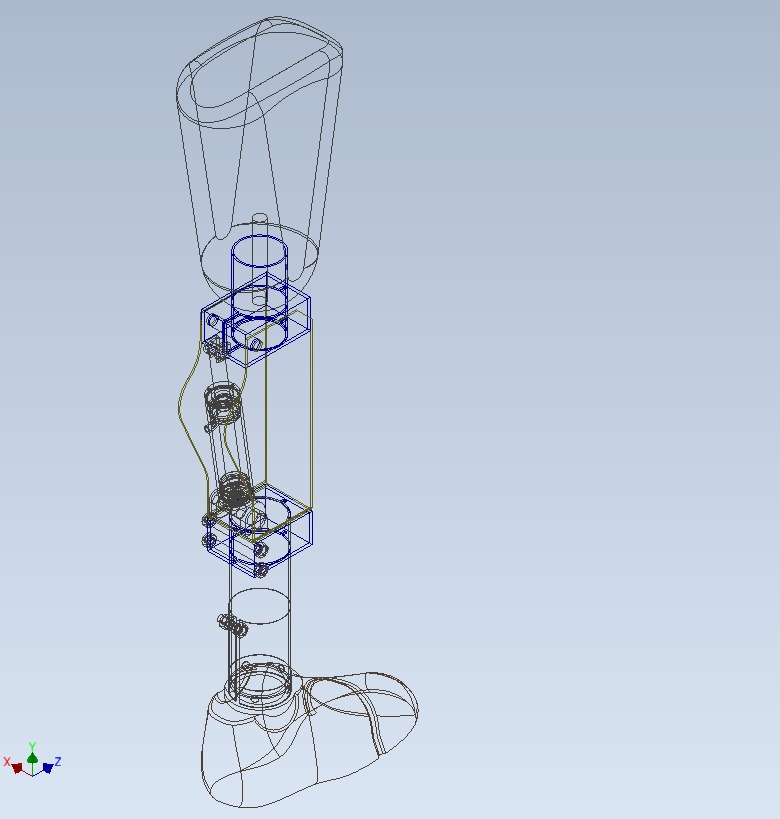Screen dimensions: 780x819
Task: Click the green Y axis on the triad
Action: 32,757
